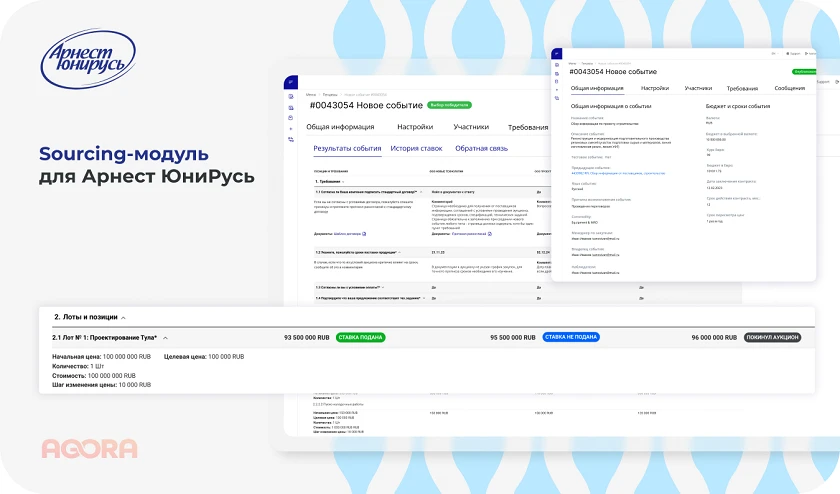840x494 pixels.
Task: Open Общая информация tab in front window
Action: click(x=597, y=88)
